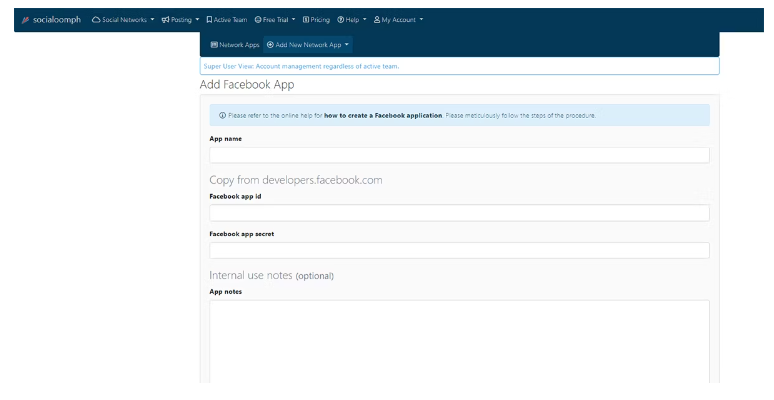Focus the Facebook app secret field
This screenshot has height=400, width=774.
point(459,250)
